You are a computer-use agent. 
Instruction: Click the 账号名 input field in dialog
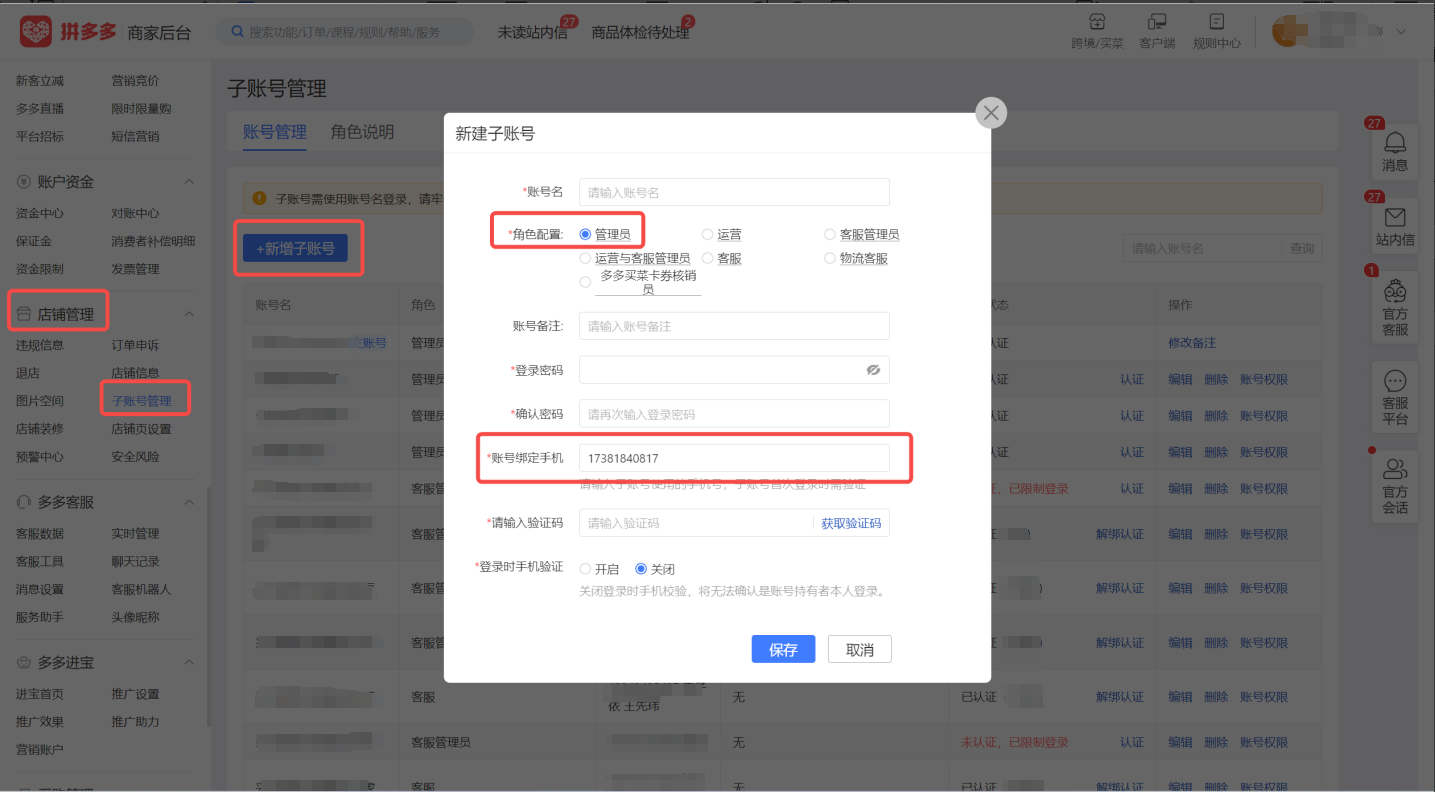coord(734,192)
